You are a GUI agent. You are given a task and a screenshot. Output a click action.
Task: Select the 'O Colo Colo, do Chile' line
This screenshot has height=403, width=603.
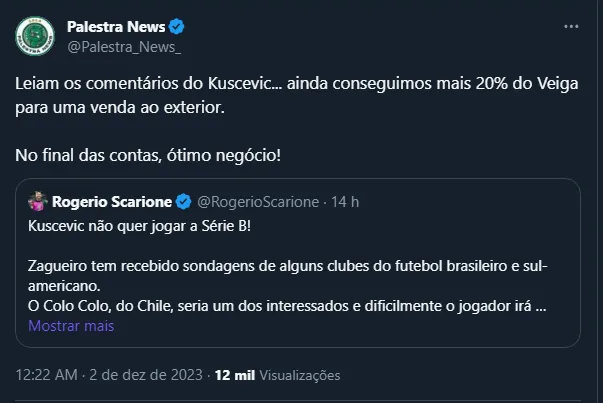286,307
